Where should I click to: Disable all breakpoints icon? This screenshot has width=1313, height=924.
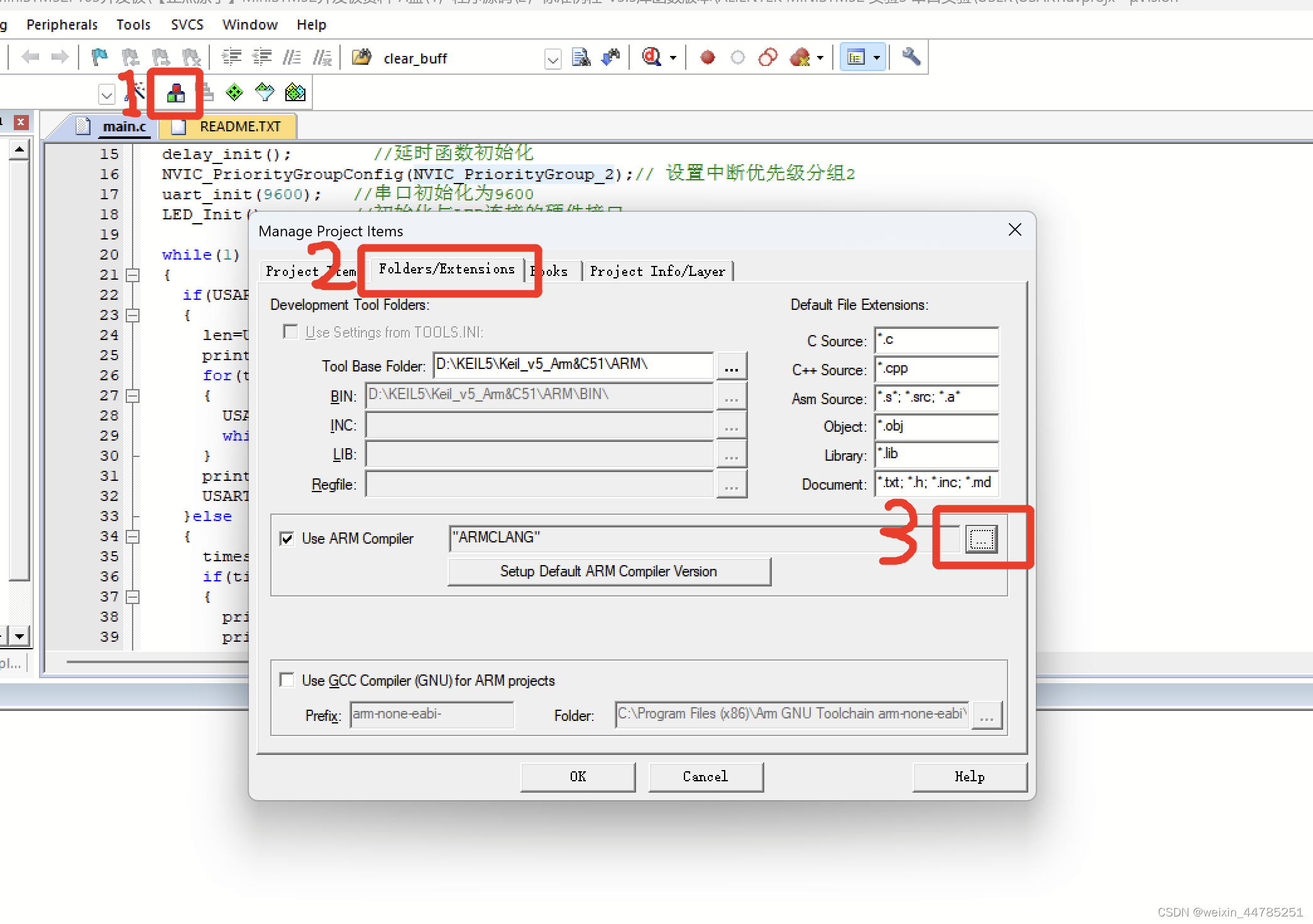(x=768, y=58)
